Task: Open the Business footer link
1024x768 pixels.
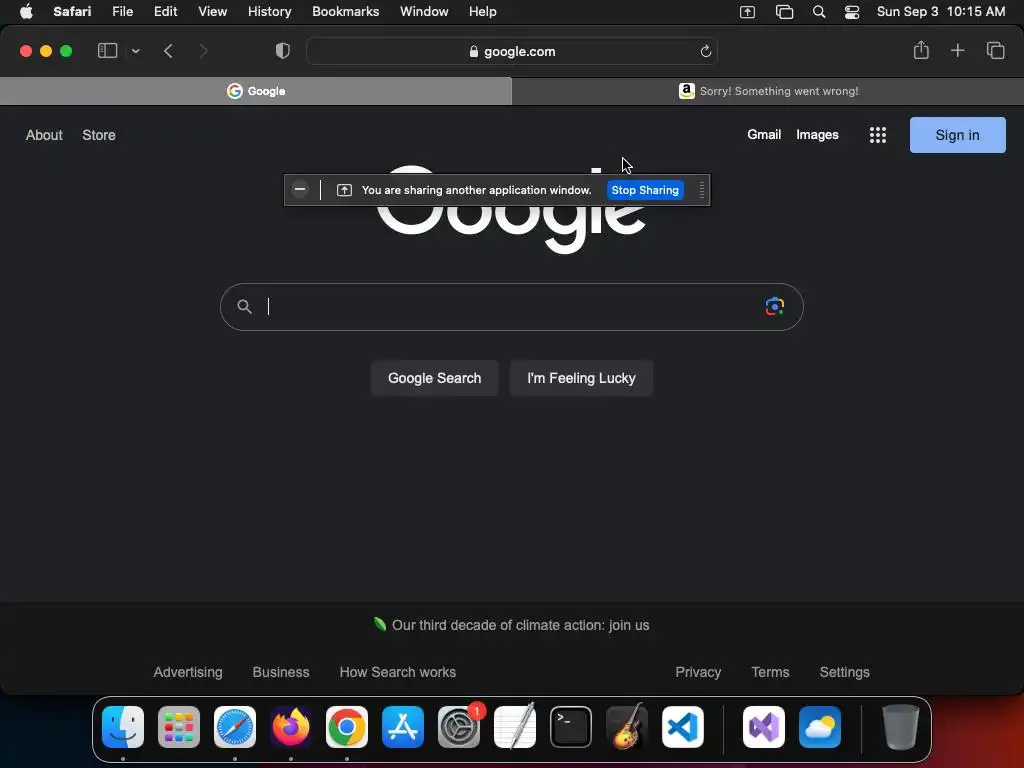Action: coord(281,672)
